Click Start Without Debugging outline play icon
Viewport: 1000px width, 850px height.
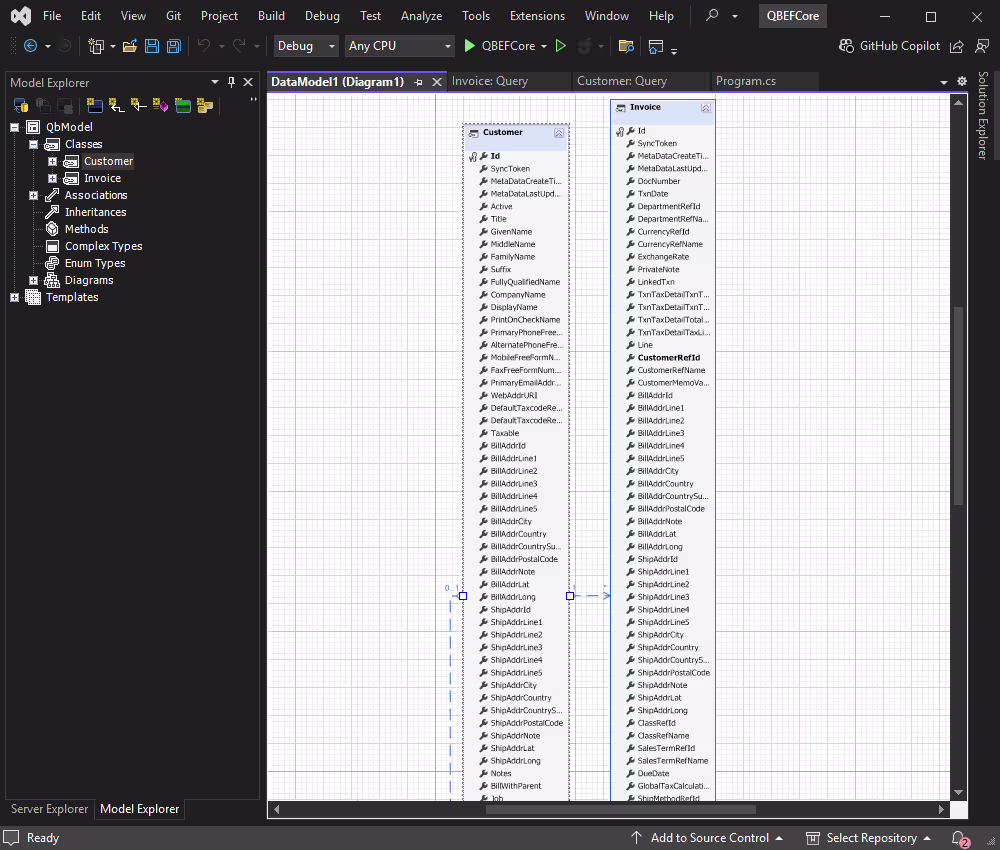(x=561, y=46)
